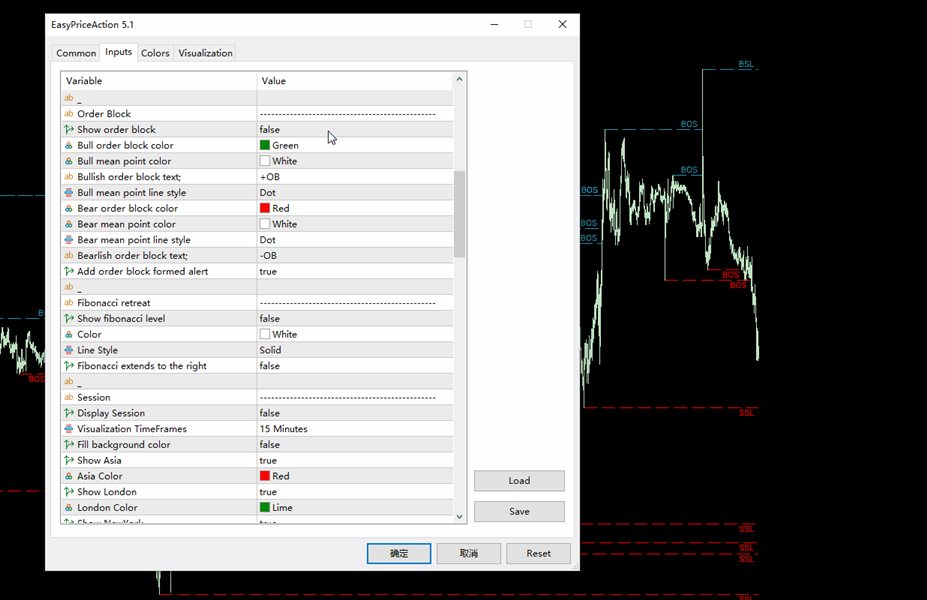Image resolution: width=927 pixels, height=600 pixels.
Task: Open the Visualization TimeFrames 15 Minutes dropdown
Action: 354,429
